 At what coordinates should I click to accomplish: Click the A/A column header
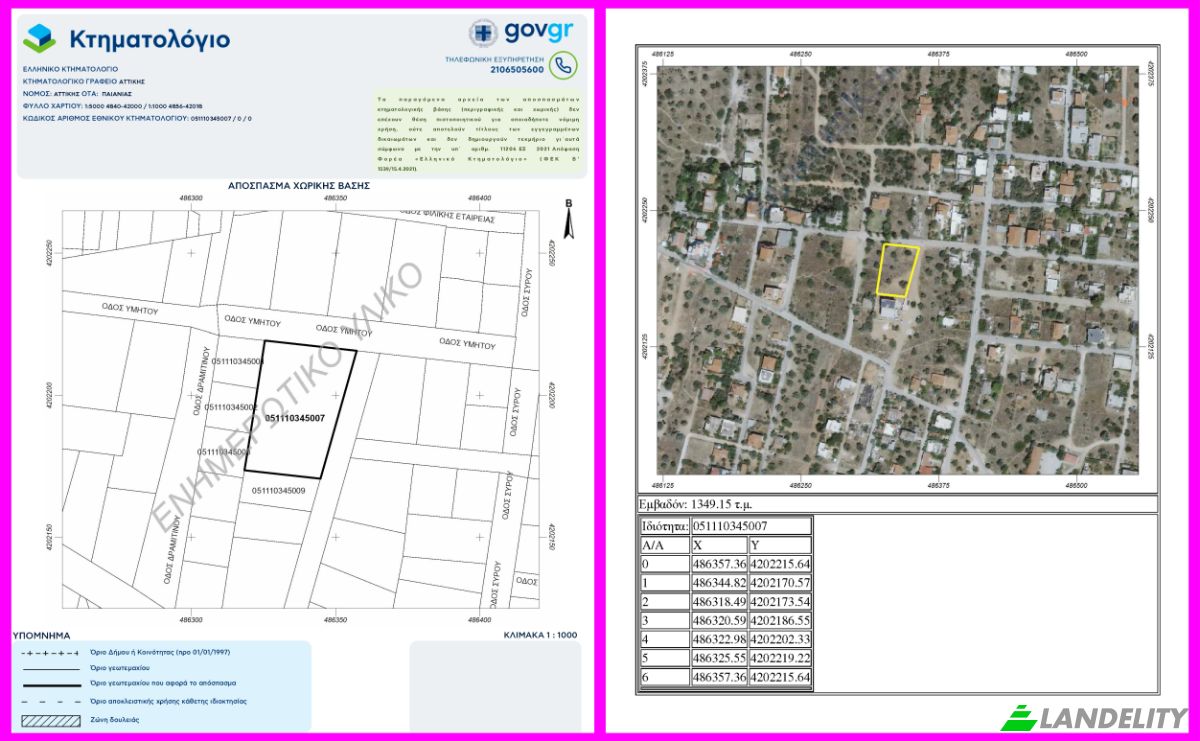click(x=665, y=546)
